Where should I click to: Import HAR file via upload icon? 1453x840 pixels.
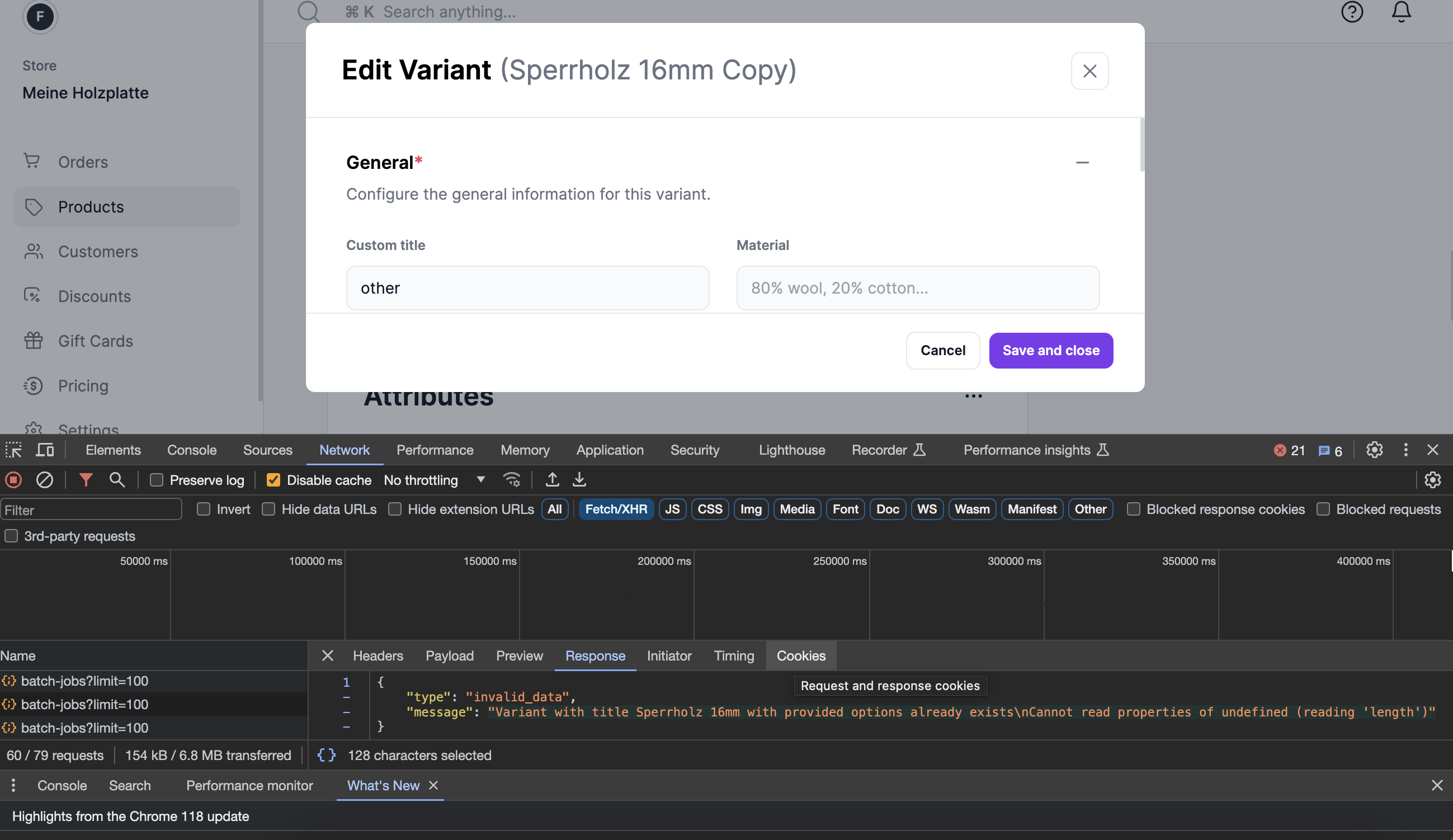(551, 480)
